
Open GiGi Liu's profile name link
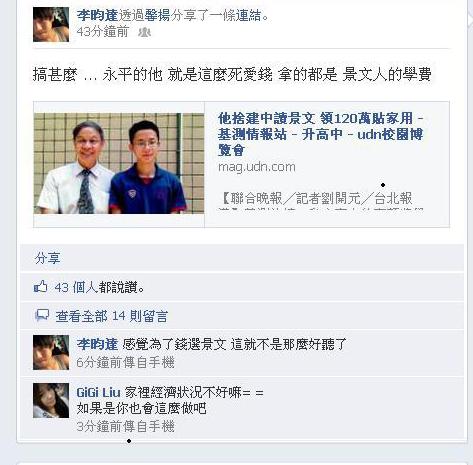click(x=98, y=392)
